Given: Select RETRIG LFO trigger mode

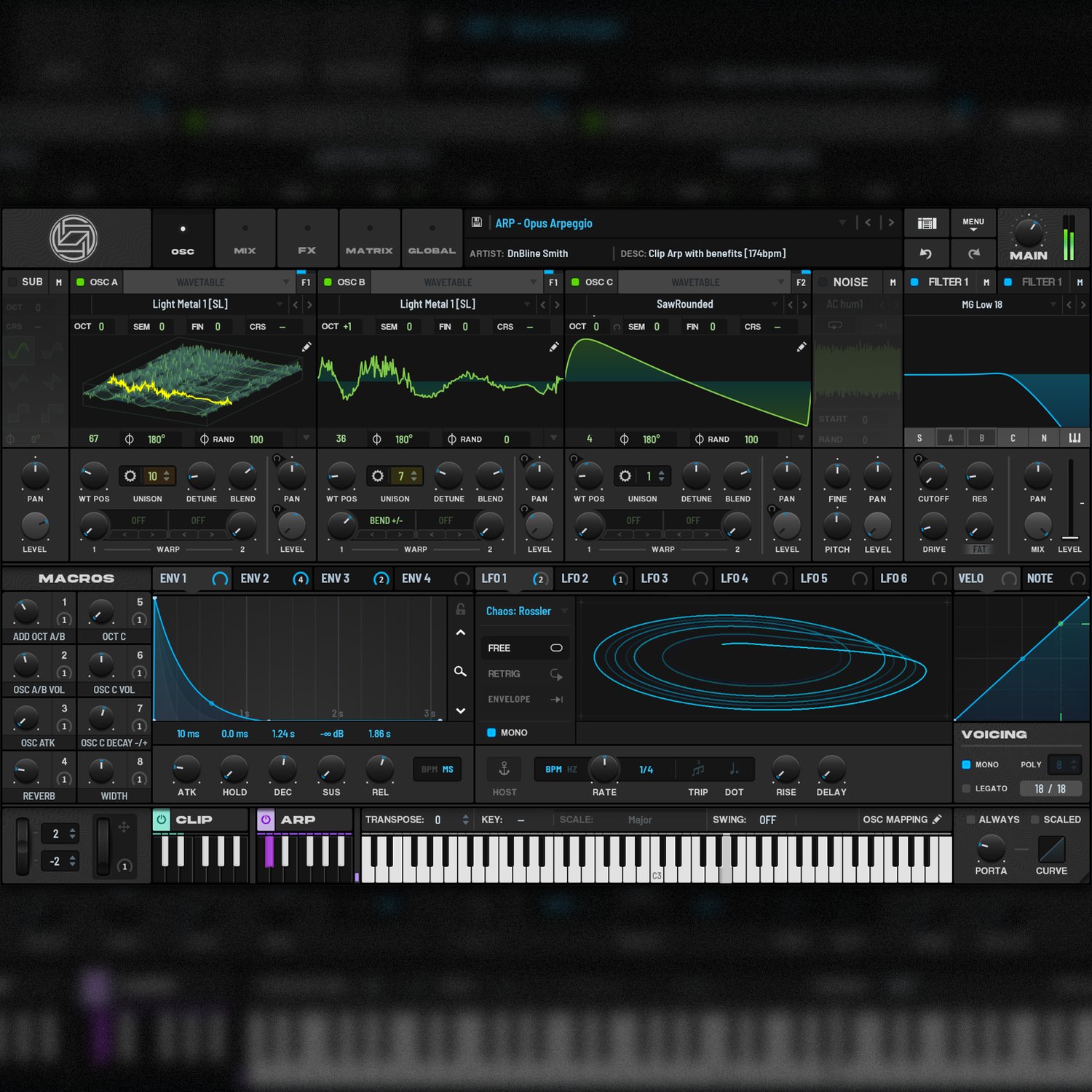Looking at the screenshot, I should (x=525, y=674).
